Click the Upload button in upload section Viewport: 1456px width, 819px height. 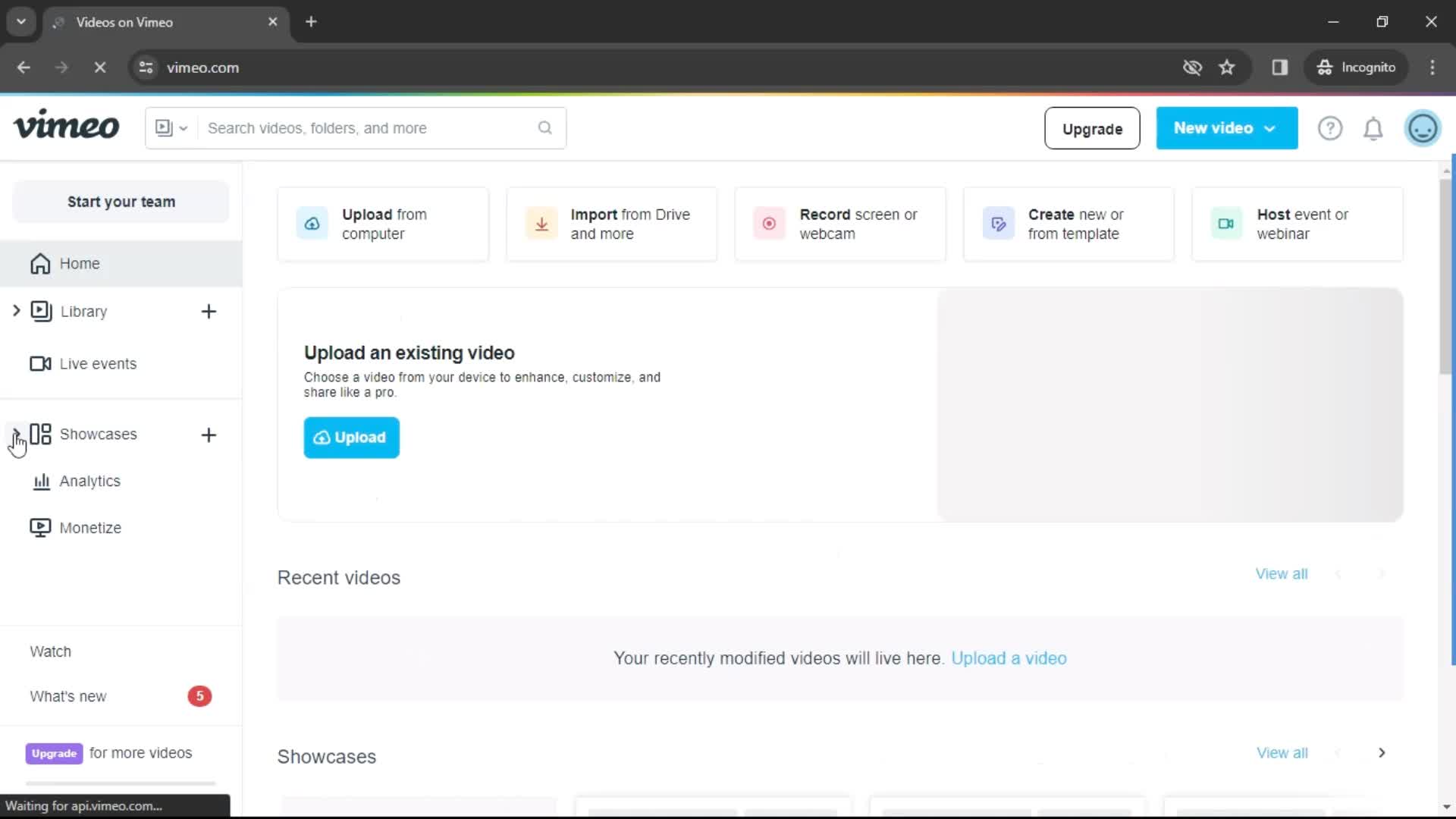click(351, 437)
